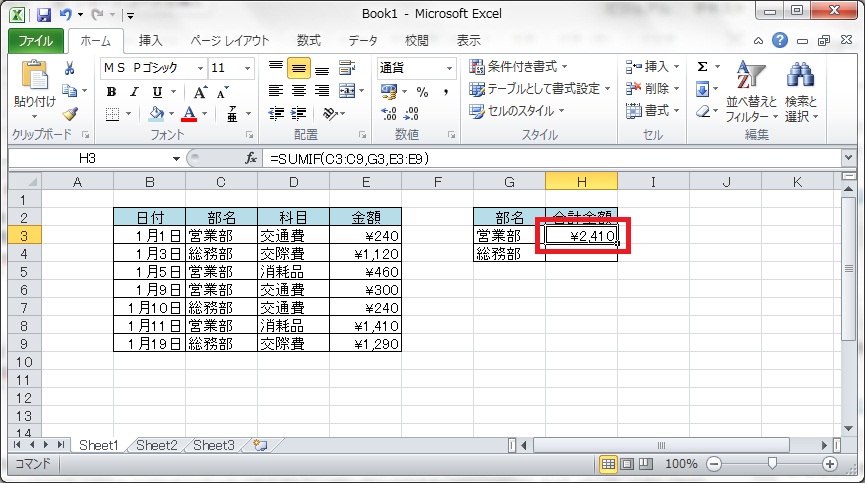Toggle Wrap Text in alignment group
Screen dimensions: 865x483
(x=347, y=68)
